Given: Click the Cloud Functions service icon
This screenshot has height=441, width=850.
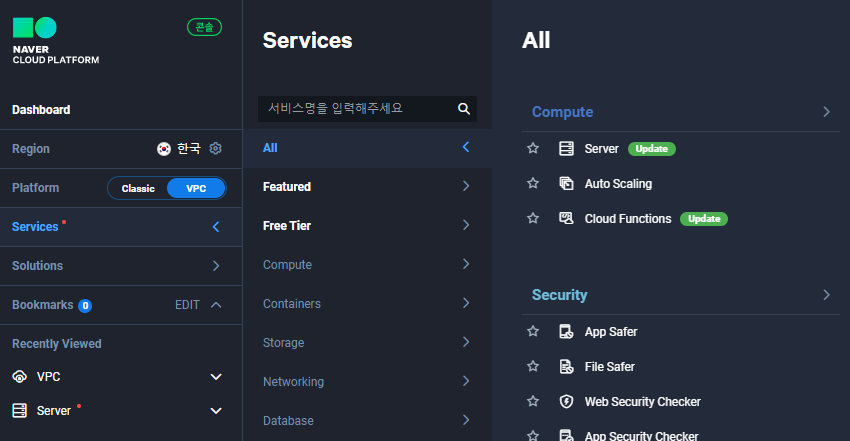Looking at the screenshot, I should click(566, 218).
